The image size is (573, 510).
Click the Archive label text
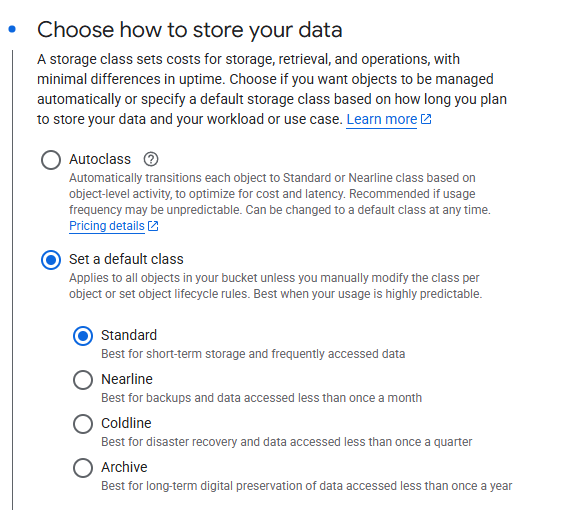click(x=124, y=467)
